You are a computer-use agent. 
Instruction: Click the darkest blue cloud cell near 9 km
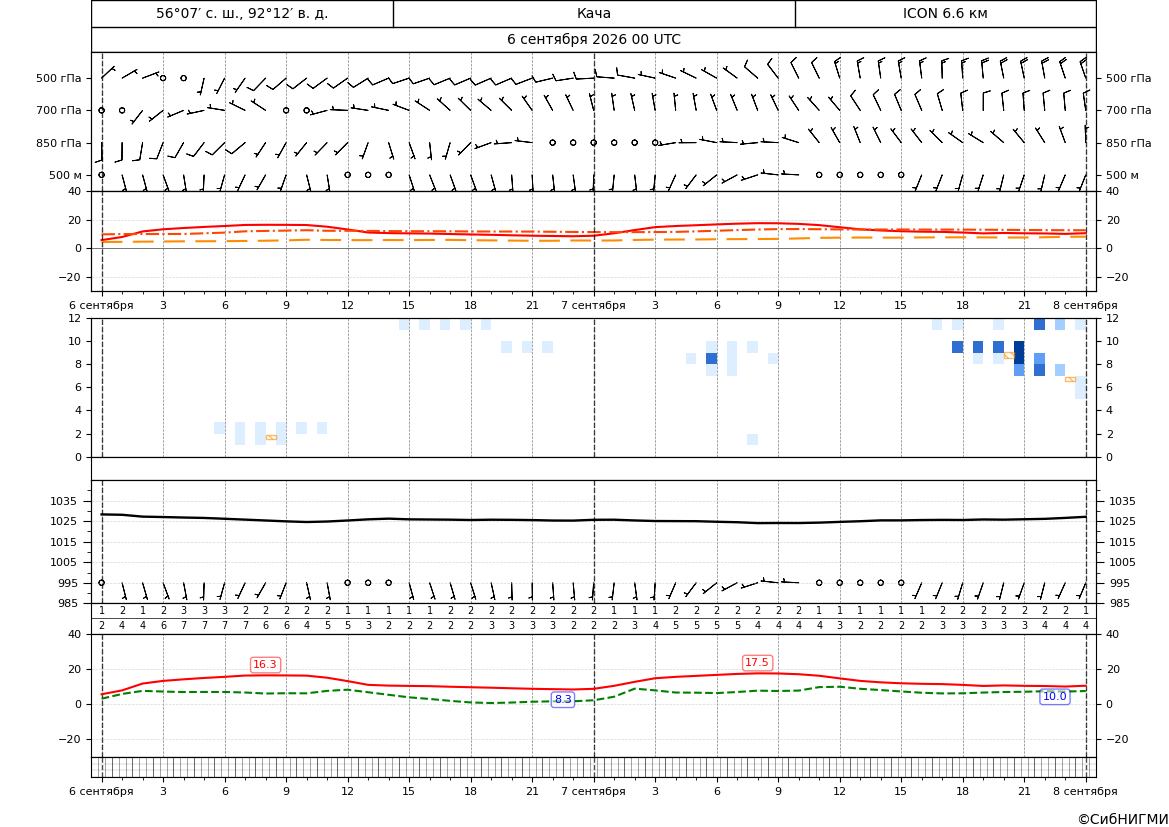coord(1019,352)
